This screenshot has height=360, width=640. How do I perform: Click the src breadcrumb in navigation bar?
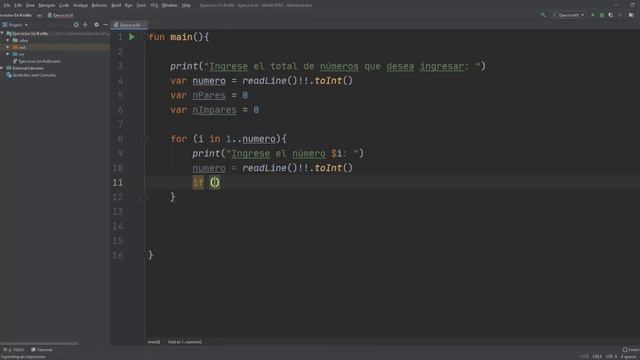[x=39, y=15]
